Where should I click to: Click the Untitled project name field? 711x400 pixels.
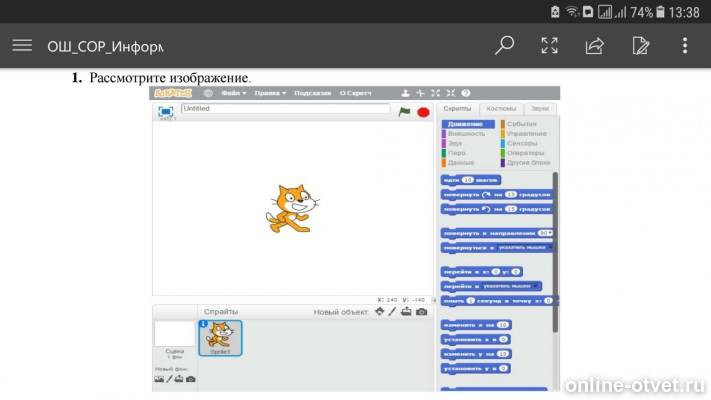click(x=285, y=108)
